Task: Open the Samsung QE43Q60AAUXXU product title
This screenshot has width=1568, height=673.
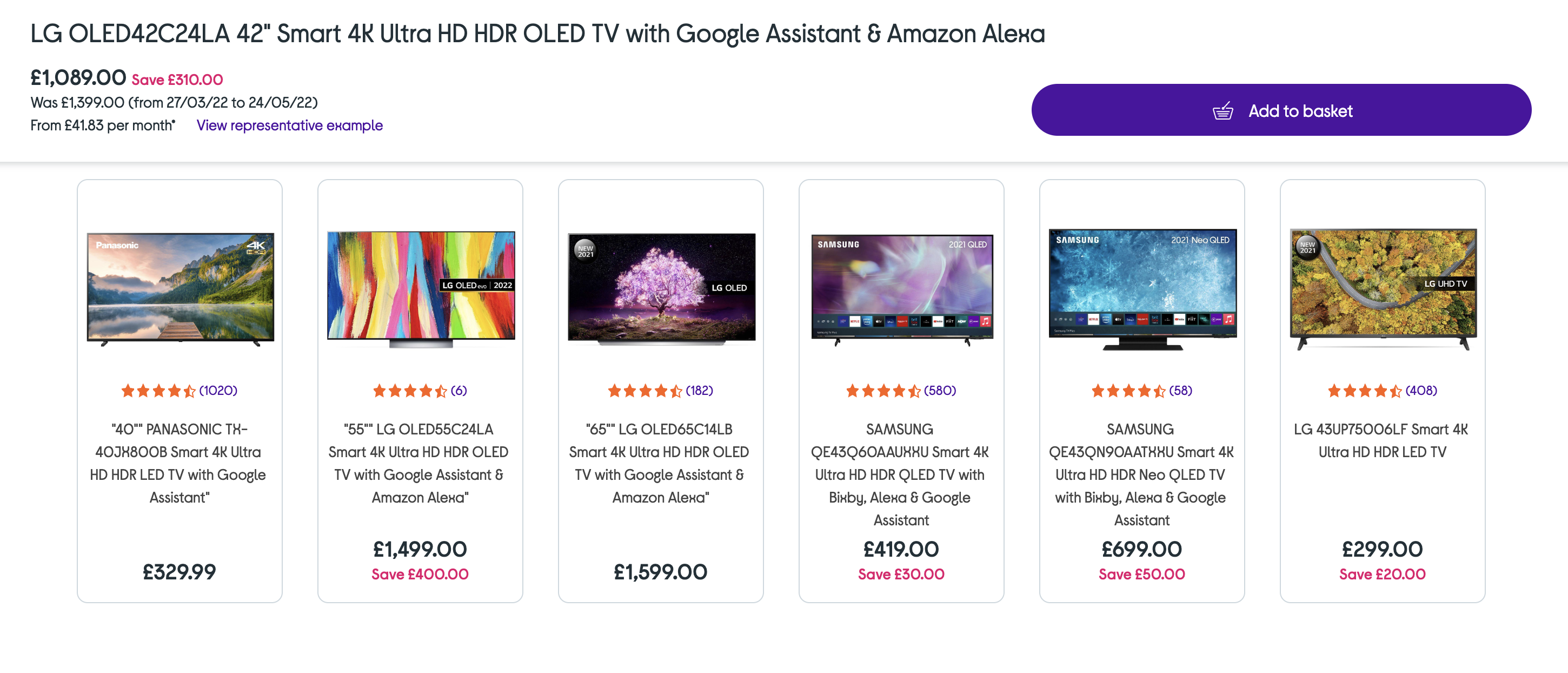Action: [x=900, y=474]
